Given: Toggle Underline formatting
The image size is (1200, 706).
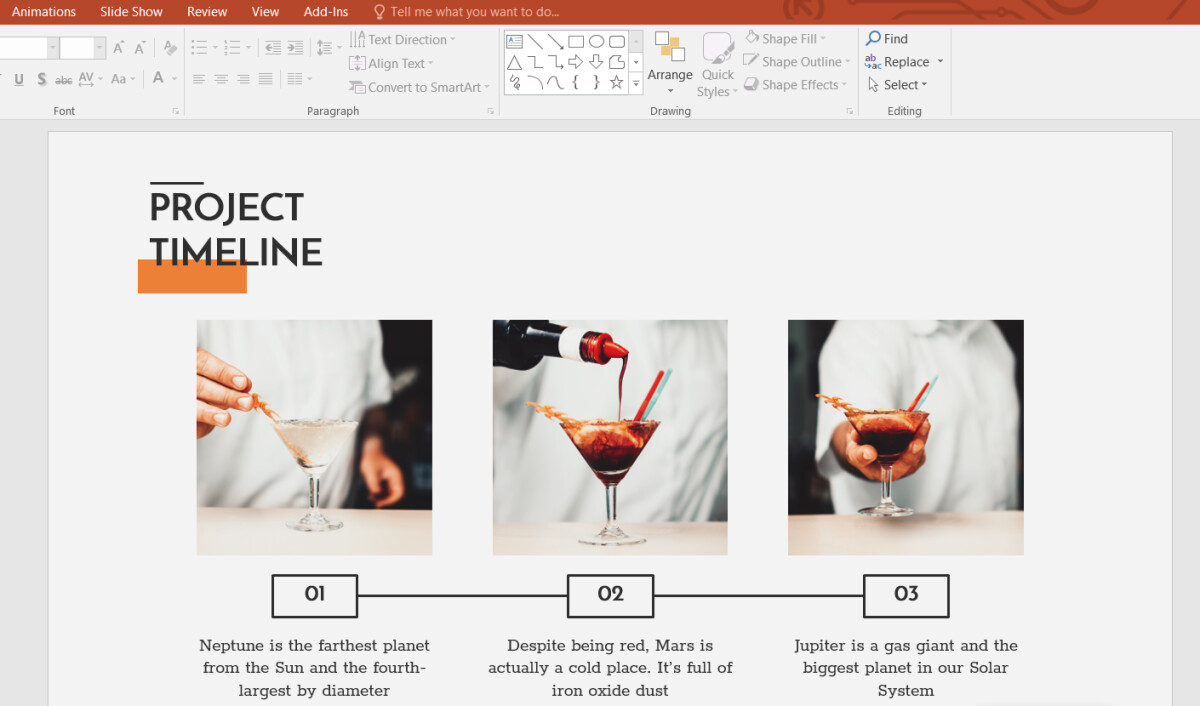Looking at the screenshot, I should click(x=19, y=78).
